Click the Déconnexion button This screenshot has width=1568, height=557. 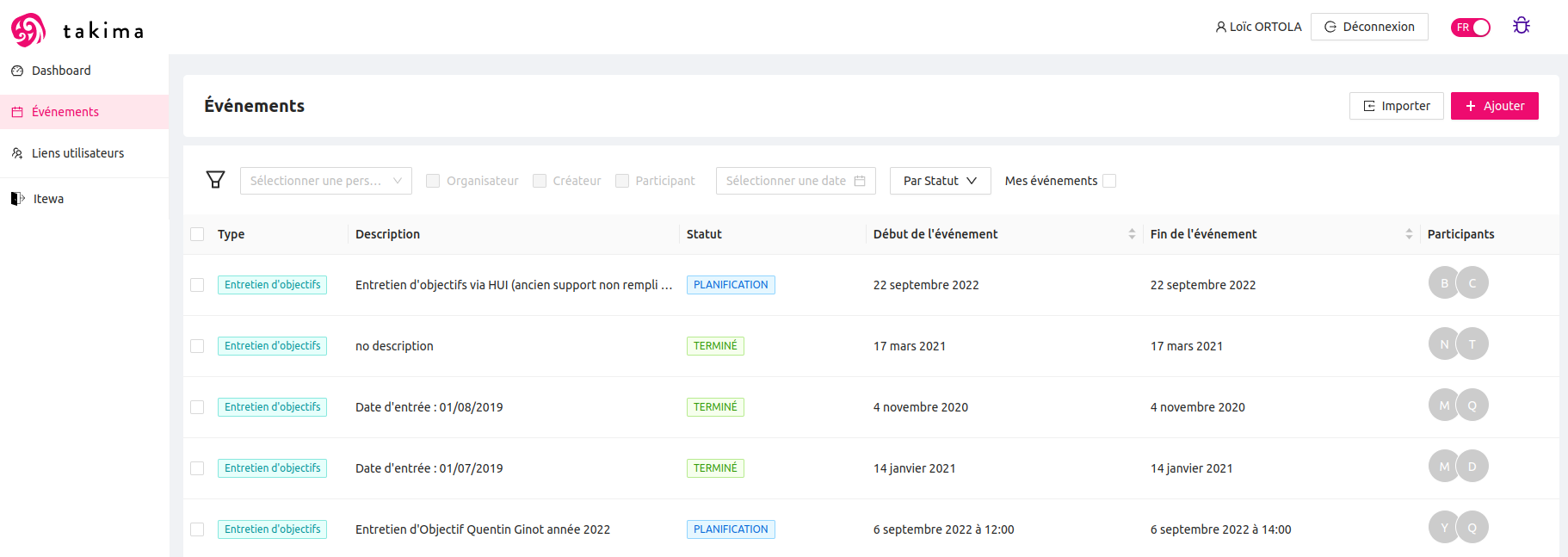click(x=1368, y=27)
